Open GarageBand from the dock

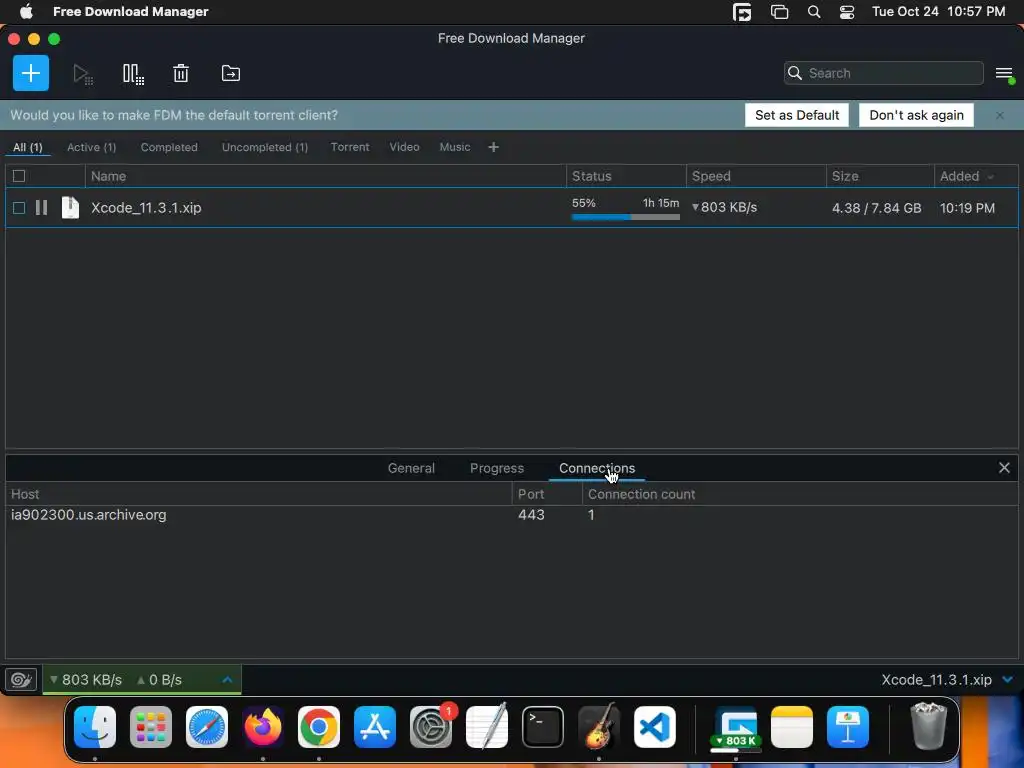599,727
